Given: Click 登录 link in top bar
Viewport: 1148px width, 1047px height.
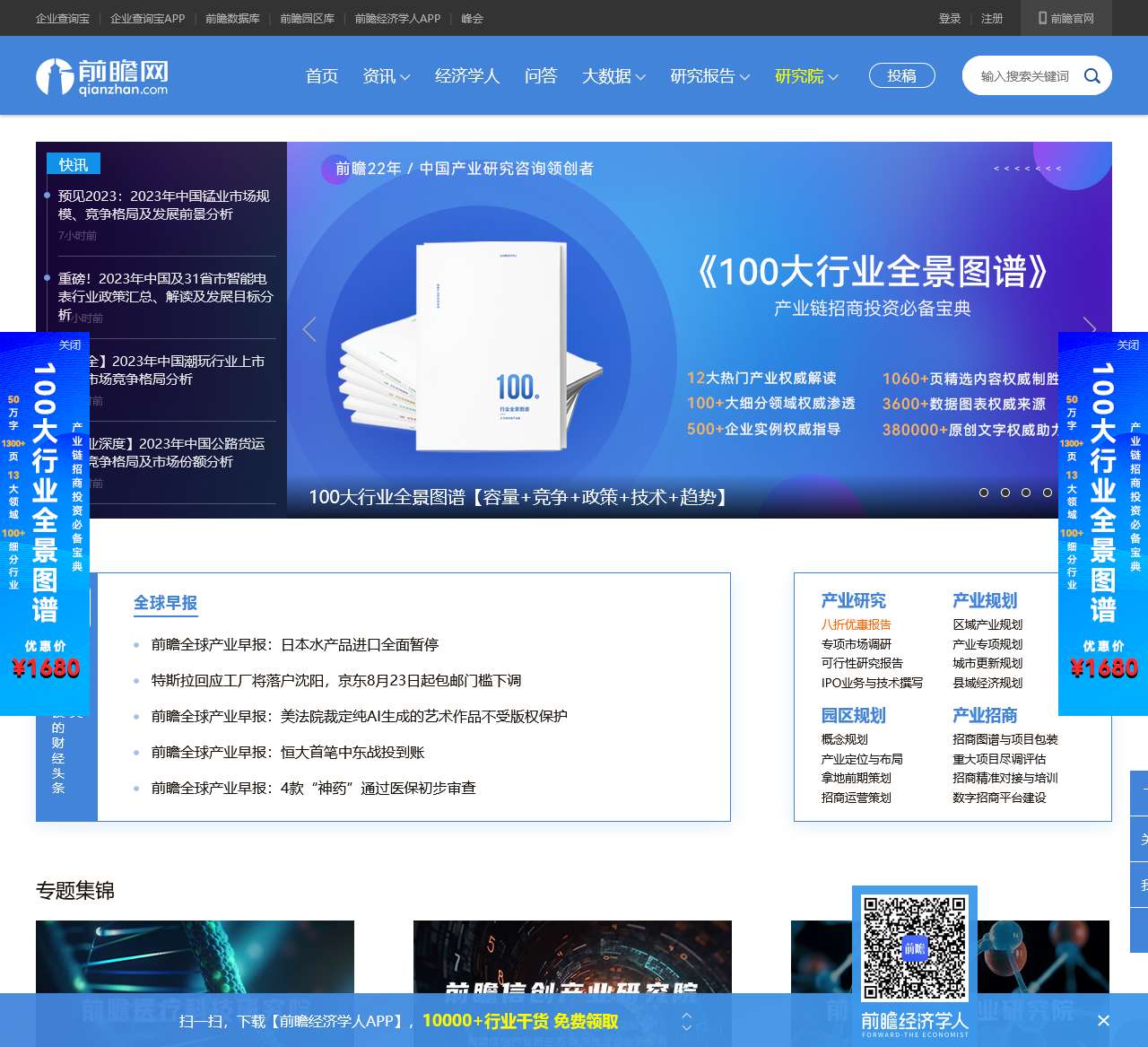Looking at the screenshot, I should click(x=950, y=18).
